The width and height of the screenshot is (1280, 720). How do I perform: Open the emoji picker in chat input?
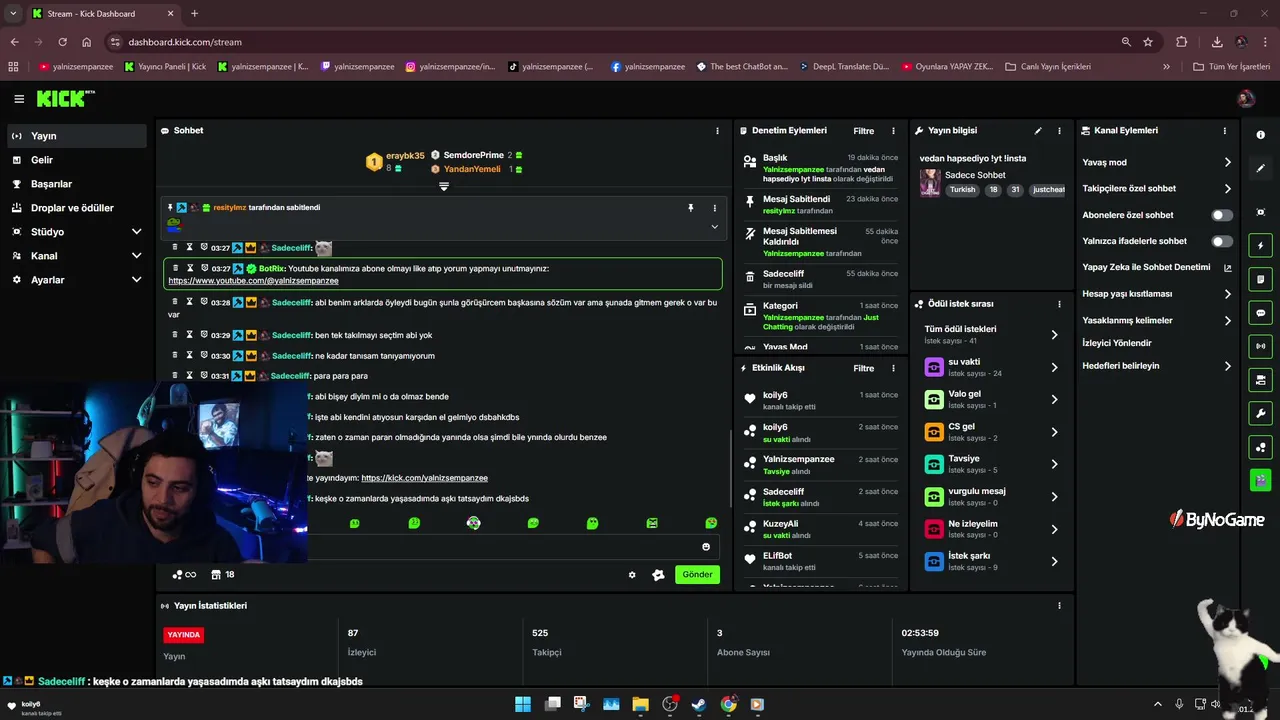click(x=706, y=547)
